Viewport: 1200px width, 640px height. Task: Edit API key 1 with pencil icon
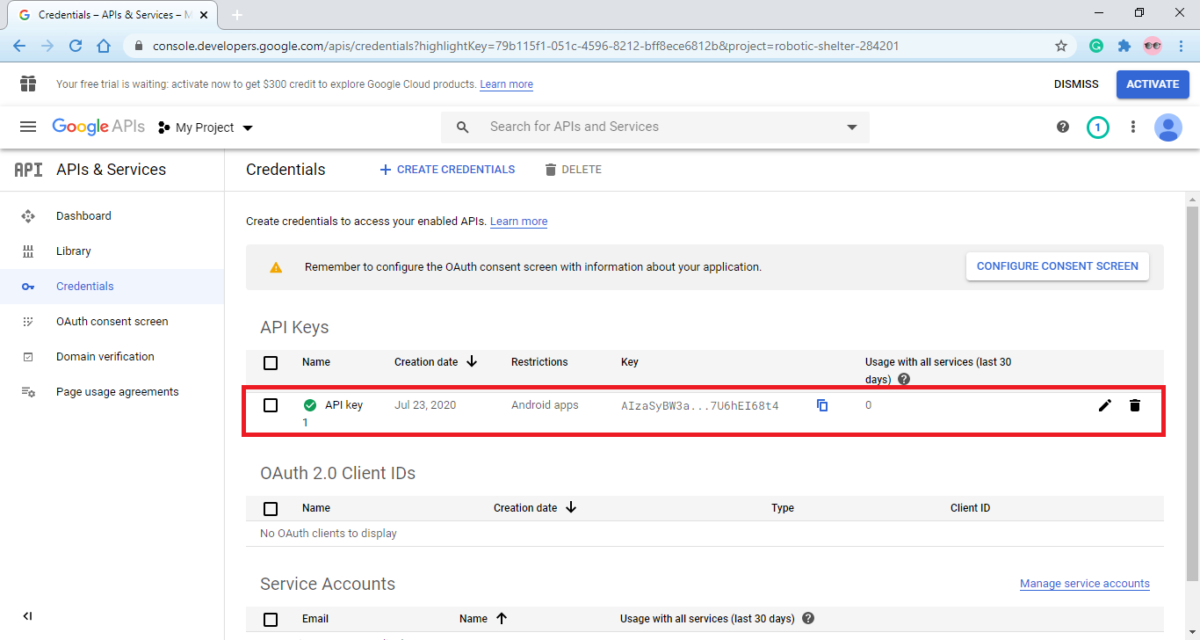coord(1104,406)
